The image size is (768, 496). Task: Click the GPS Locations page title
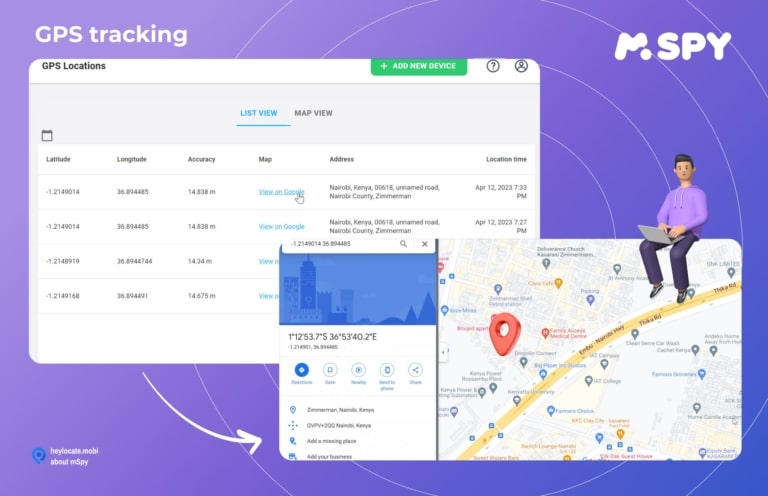pyautogui.click(x=73, y=66)
